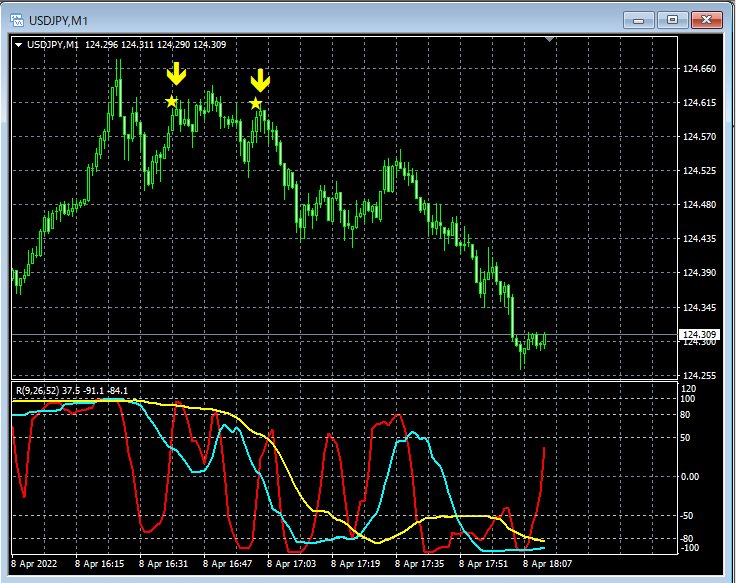Click the 124.525 price scale label
This screenshot has height=583, width=737.
(x=699, y=170)
